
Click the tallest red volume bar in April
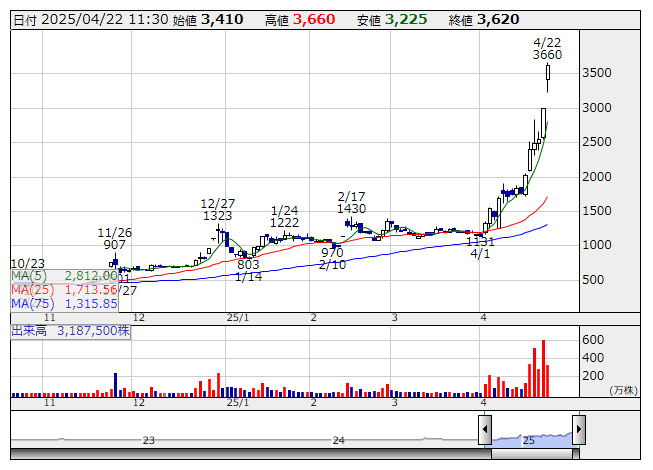pos(543,368)
